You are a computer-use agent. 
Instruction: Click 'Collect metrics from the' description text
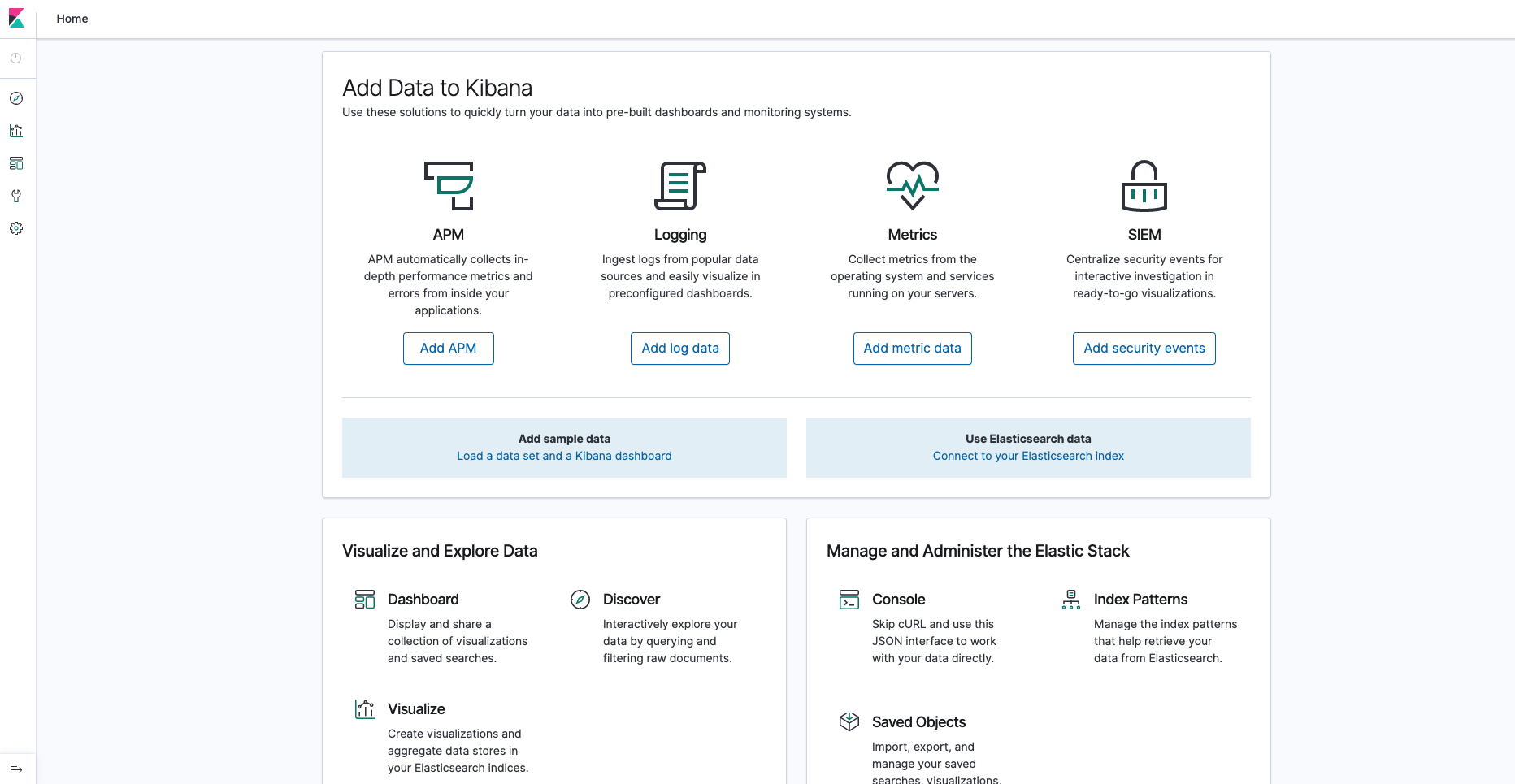pos(913,276)
